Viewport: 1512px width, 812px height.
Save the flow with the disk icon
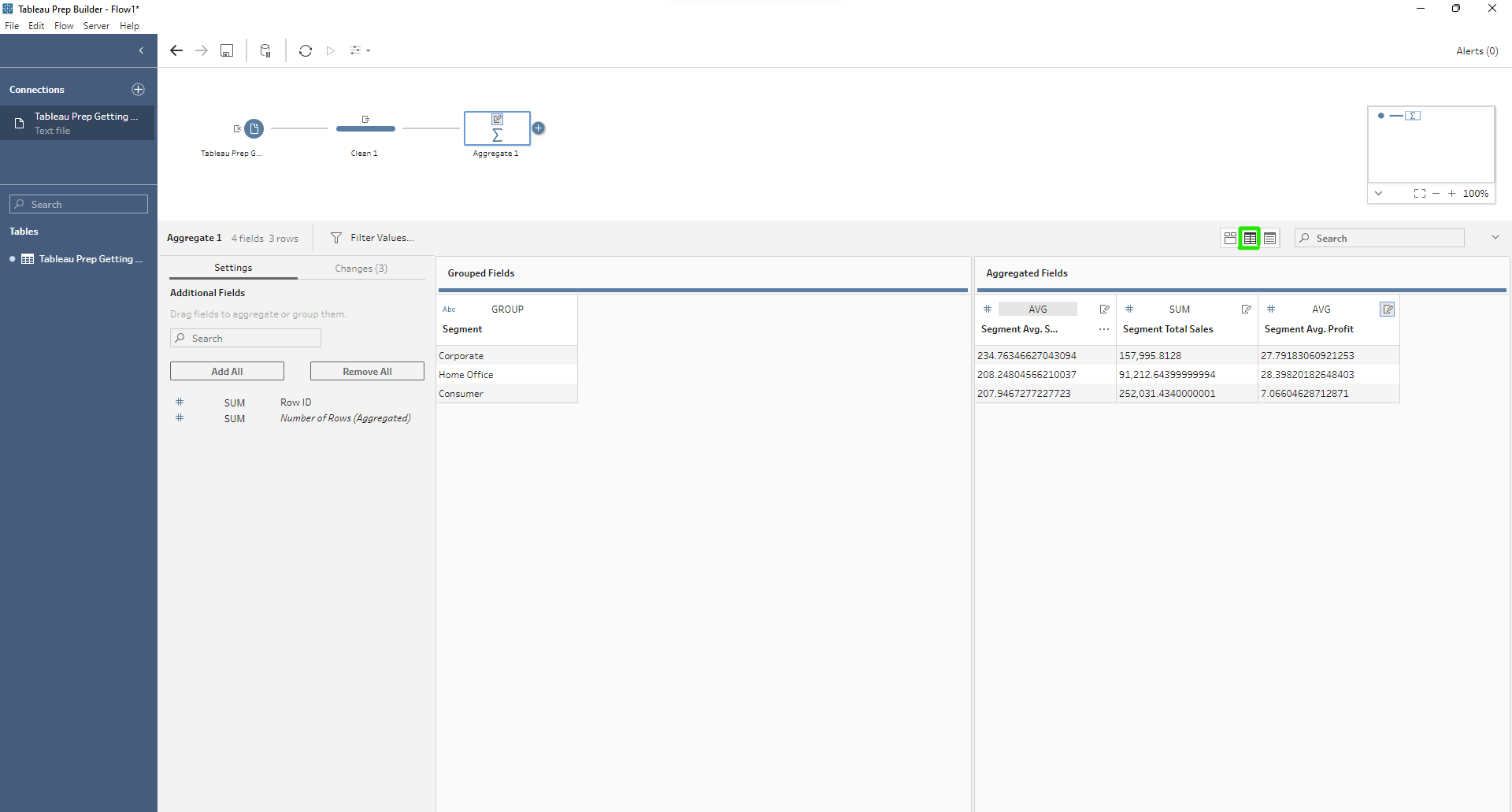[227, 50]
